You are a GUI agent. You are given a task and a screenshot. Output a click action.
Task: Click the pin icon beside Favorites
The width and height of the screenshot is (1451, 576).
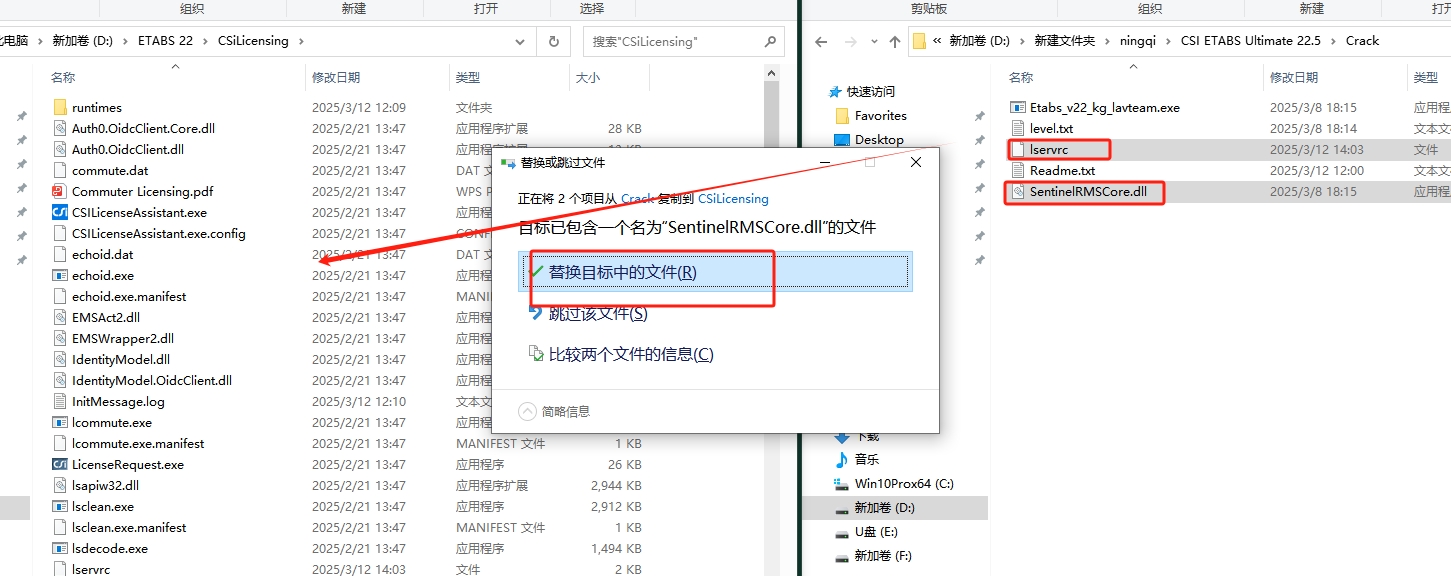(x=979, y=116)
